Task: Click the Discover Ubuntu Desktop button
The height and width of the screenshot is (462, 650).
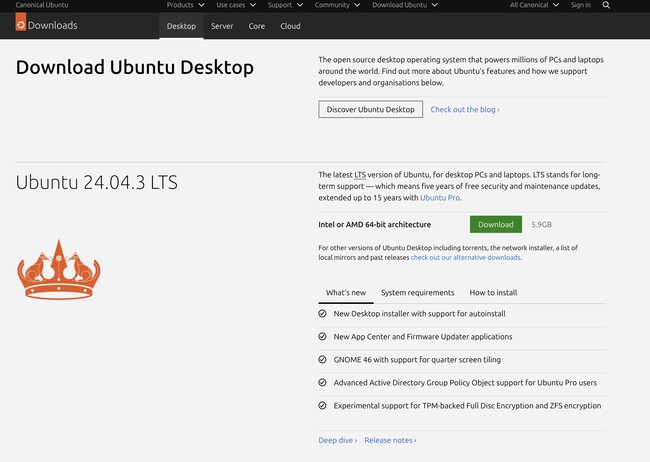Action: (x=370, y=109)
